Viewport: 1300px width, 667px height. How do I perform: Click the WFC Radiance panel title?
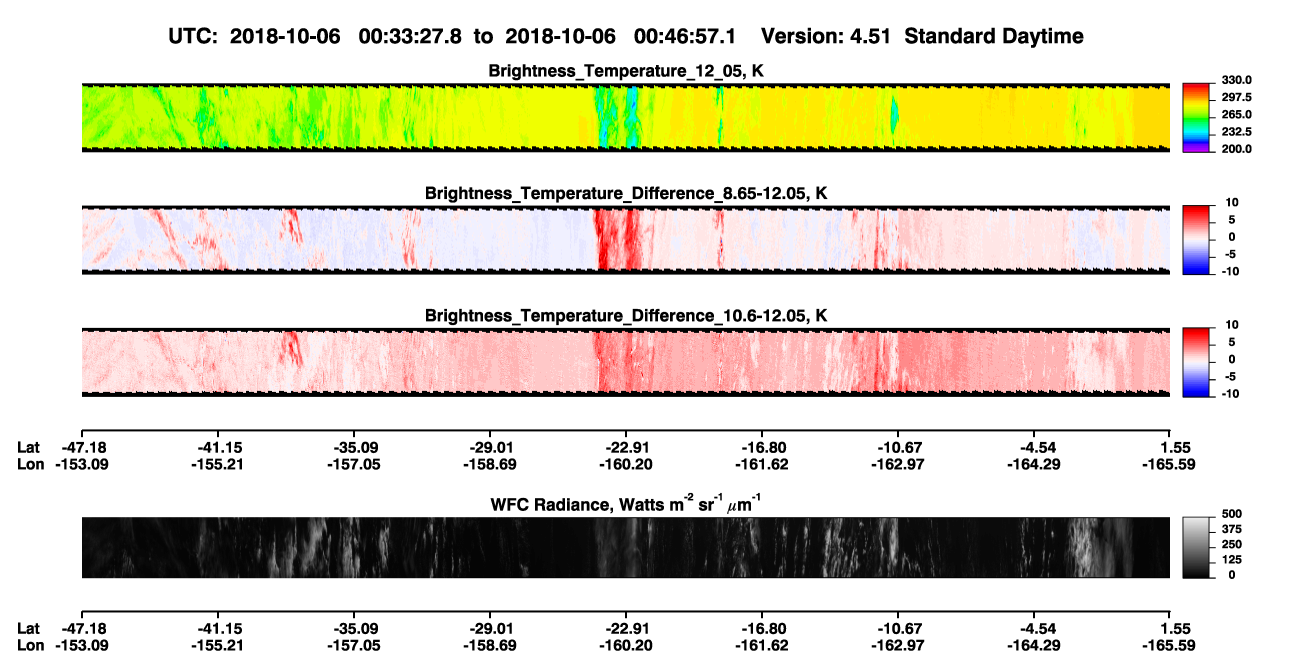(x=626, y=504)
